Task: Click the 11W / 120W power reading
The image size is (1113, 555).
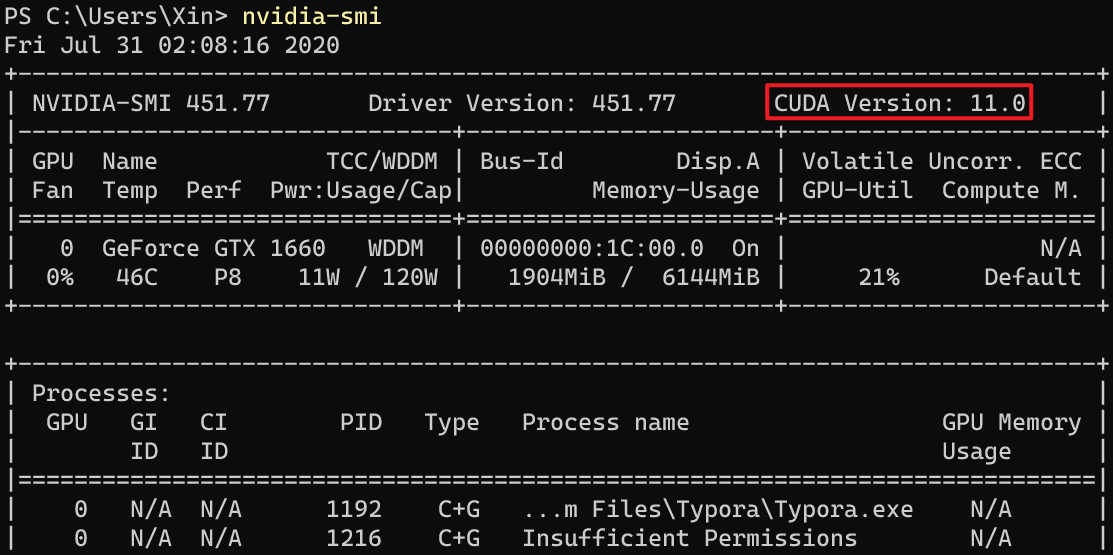Action: [368, 277]
